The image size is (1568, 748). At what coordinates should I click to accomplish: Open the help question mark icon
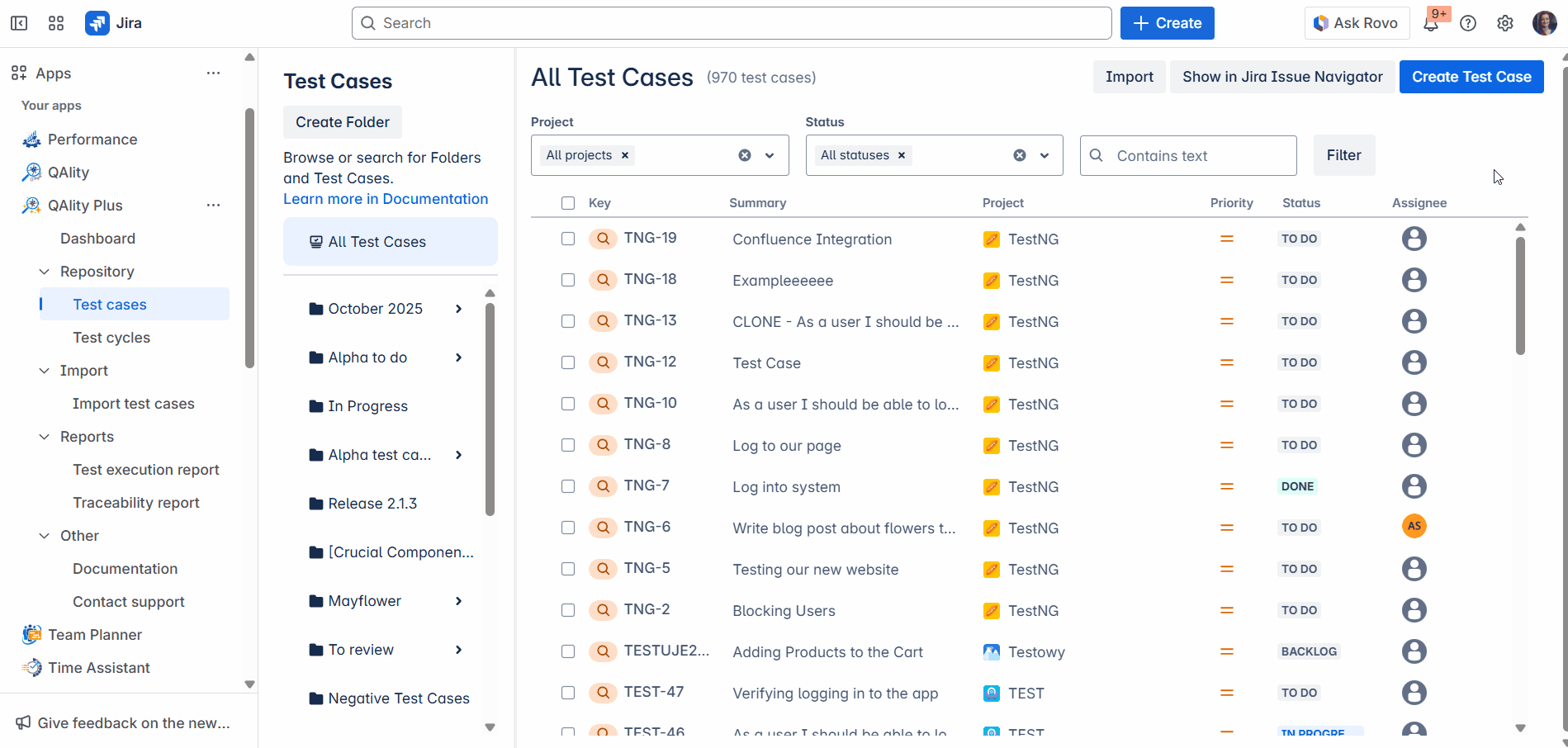(1468, 23)
